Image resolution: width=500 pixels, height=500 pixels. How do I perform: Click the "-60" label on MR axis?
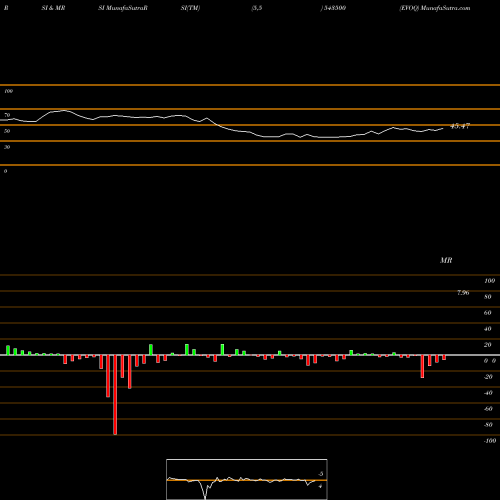(x=488, y=409)
